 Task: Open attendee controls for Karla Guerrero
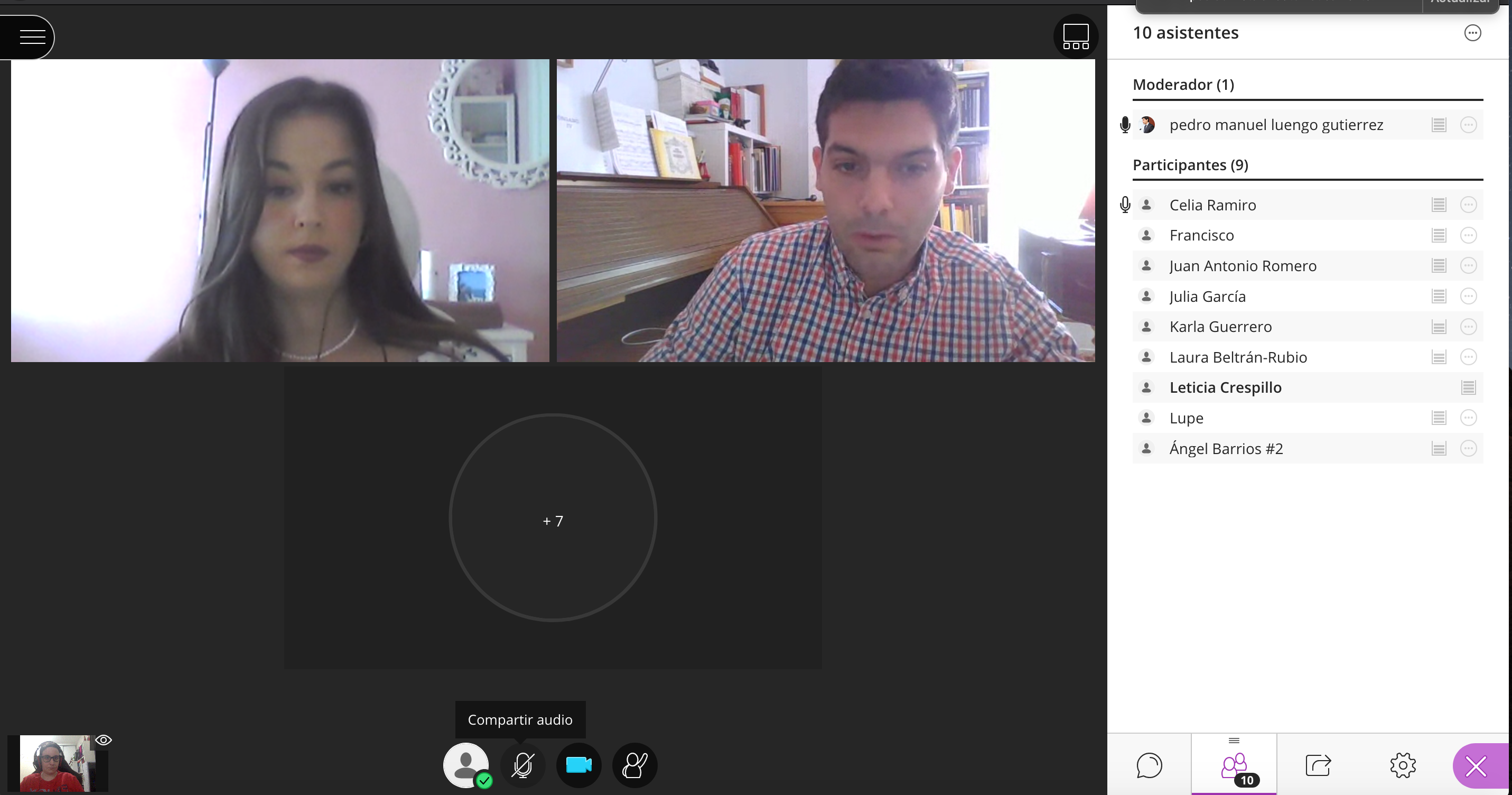pyautogui.click(x=1468, y=327)
